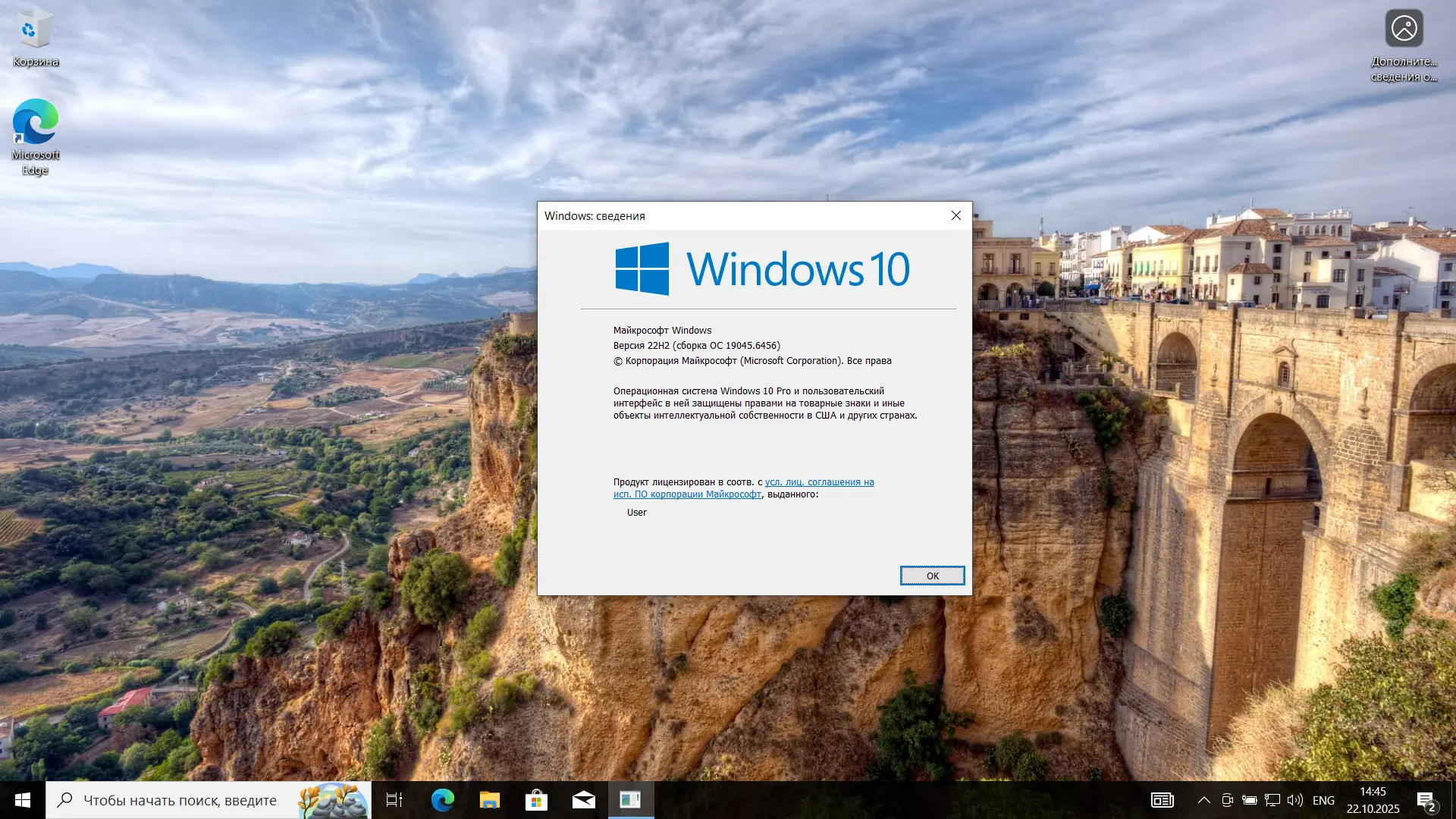
Task: Click the taskbar search box
Action: coord(180,800)
